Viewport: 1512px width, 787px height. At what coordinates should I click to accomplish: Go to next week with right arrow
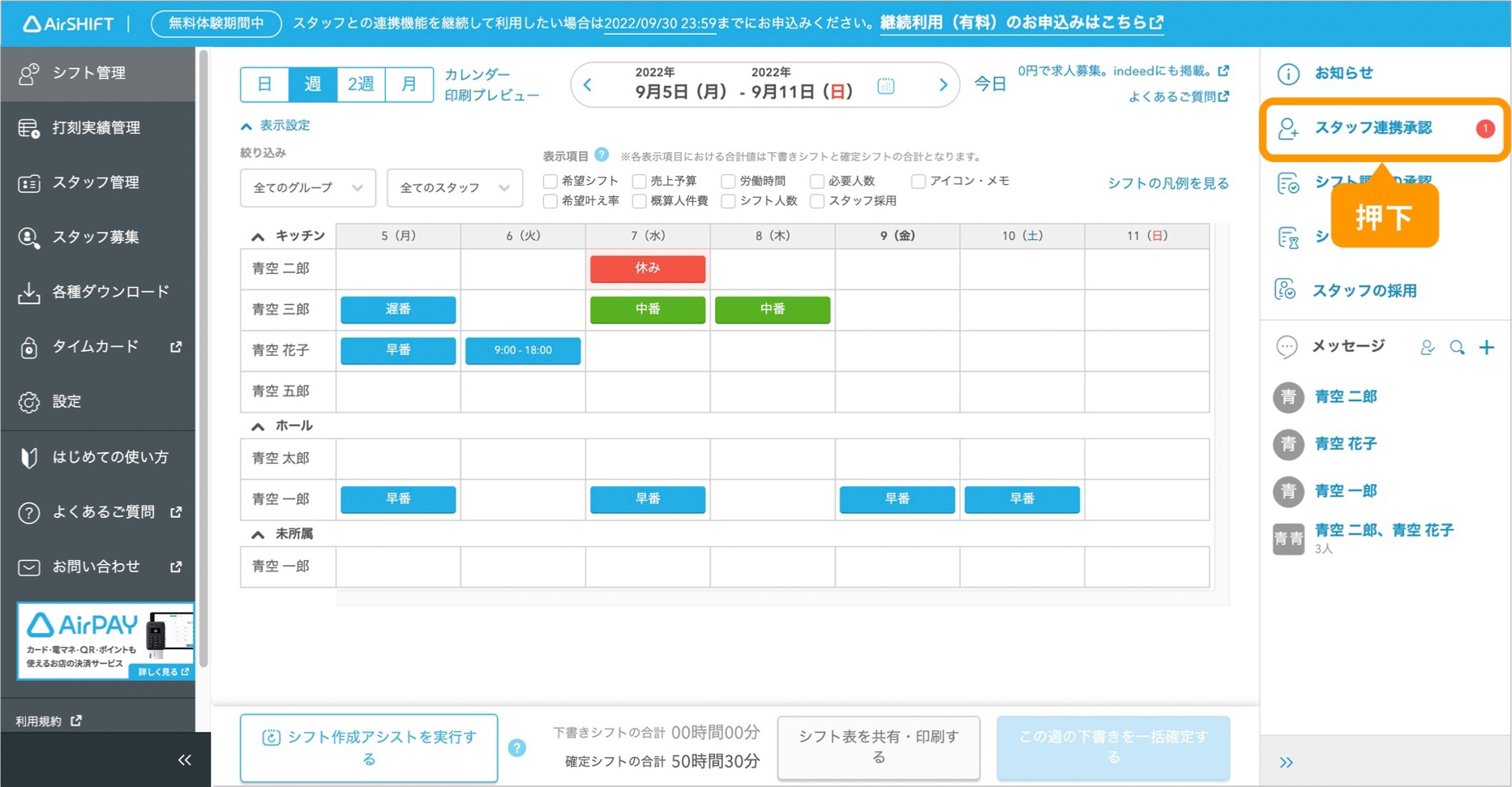(942, 85)
